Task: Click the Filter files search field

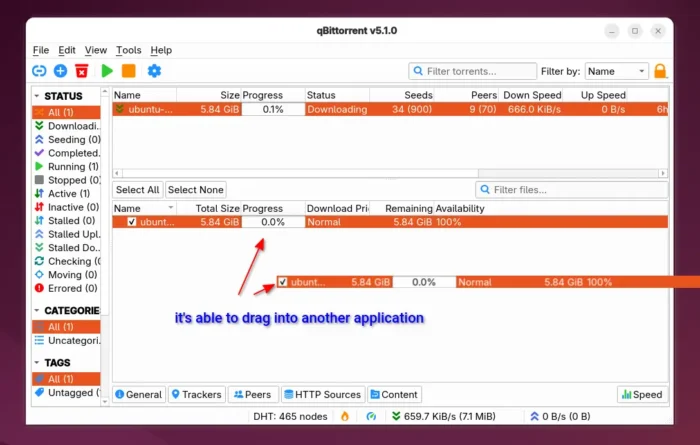Action: 571,190
